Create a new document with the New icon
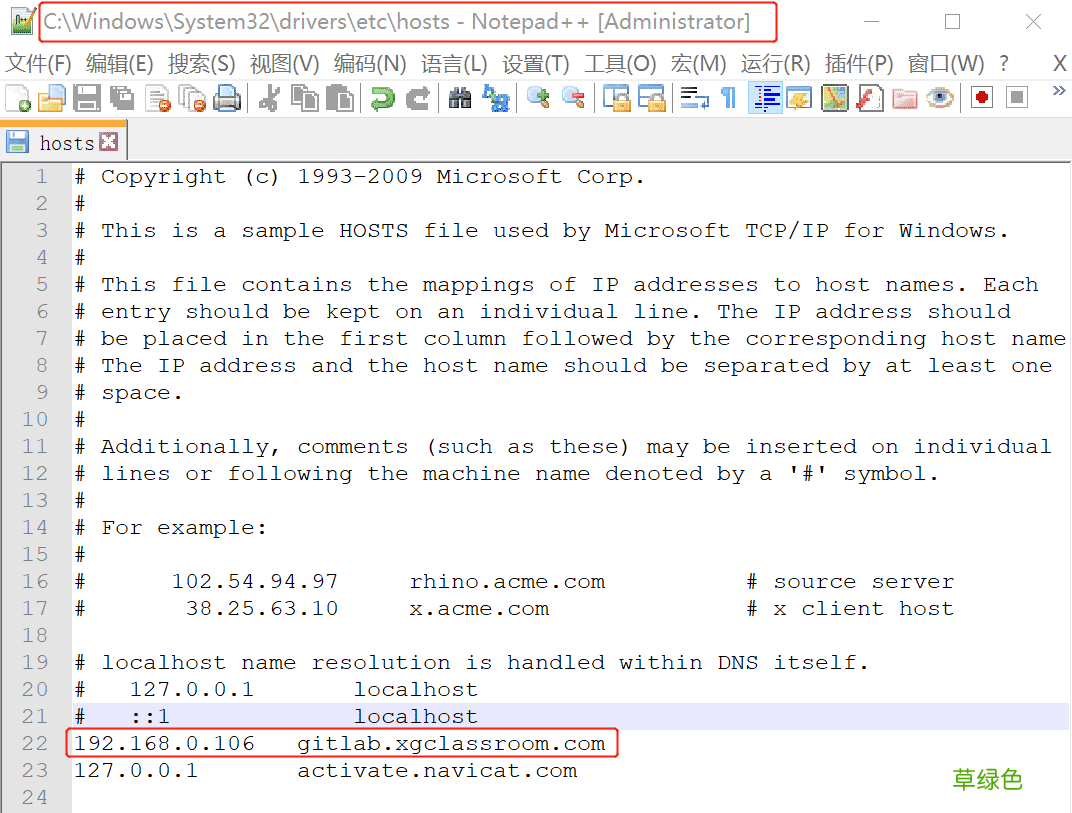The width and height of the screenshot is (1072, 813). coord(18,98)
